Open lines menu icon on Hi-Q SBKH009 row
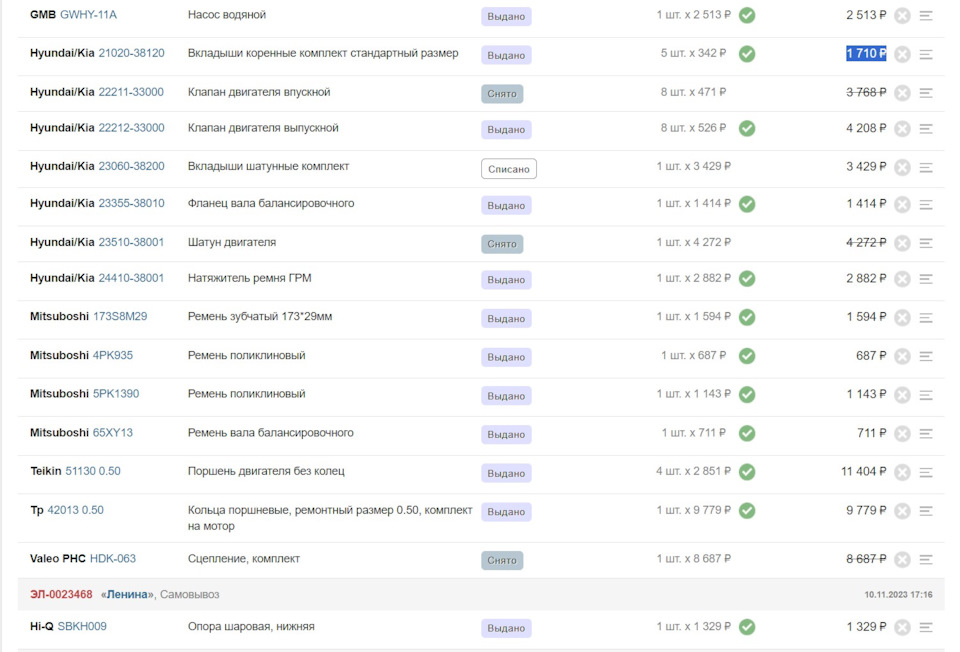The image size is (960, 652). 926,627
